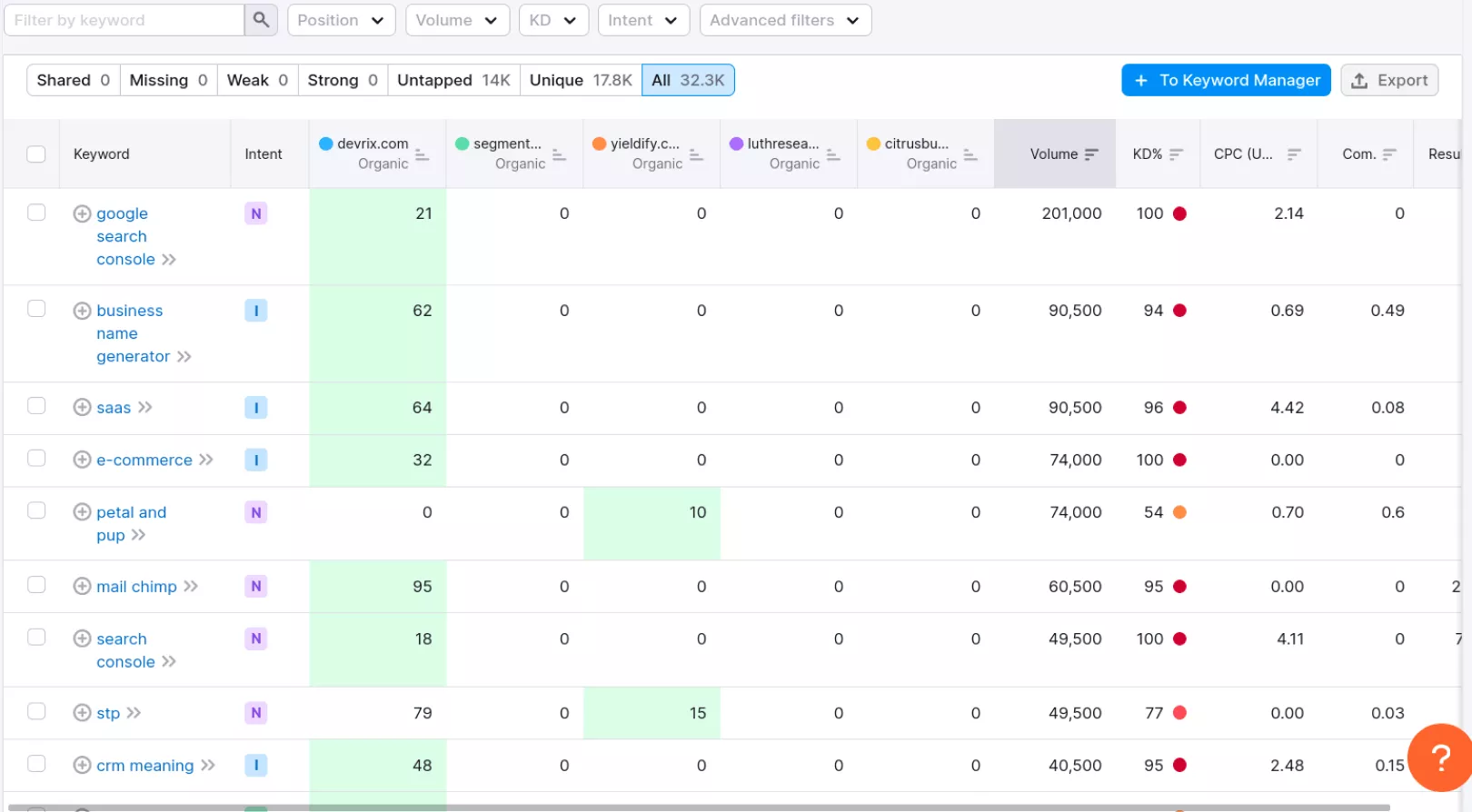Click the KD% column sort icon
The image size is (1472, 812).
[1176, 154]
